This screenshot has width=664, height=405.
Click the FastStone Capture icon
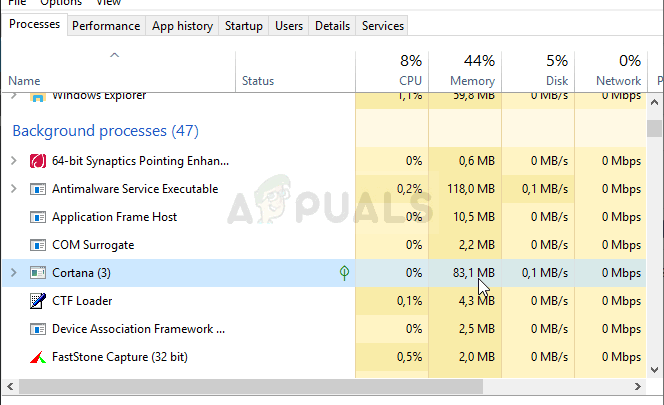pyautogui.click(x=38, y=356)
